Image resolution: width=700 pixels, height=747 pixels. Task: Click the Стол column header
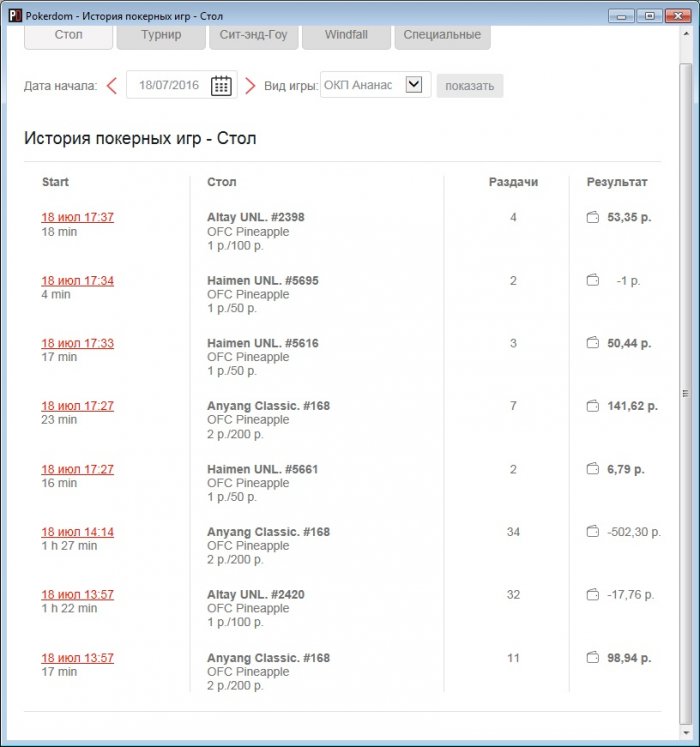click(x=222, y=182)
